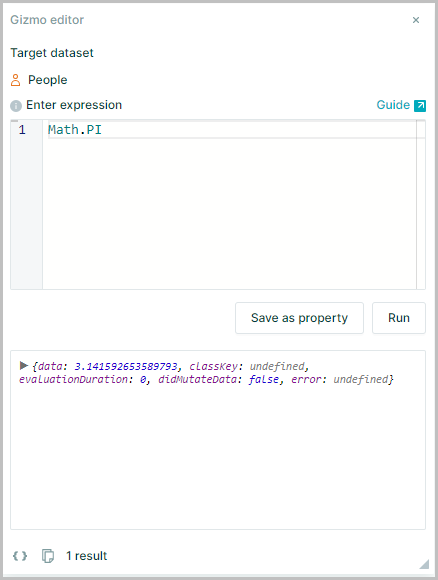
Task: Click the resize handle at panel corner
Action: tap(424, 564)
